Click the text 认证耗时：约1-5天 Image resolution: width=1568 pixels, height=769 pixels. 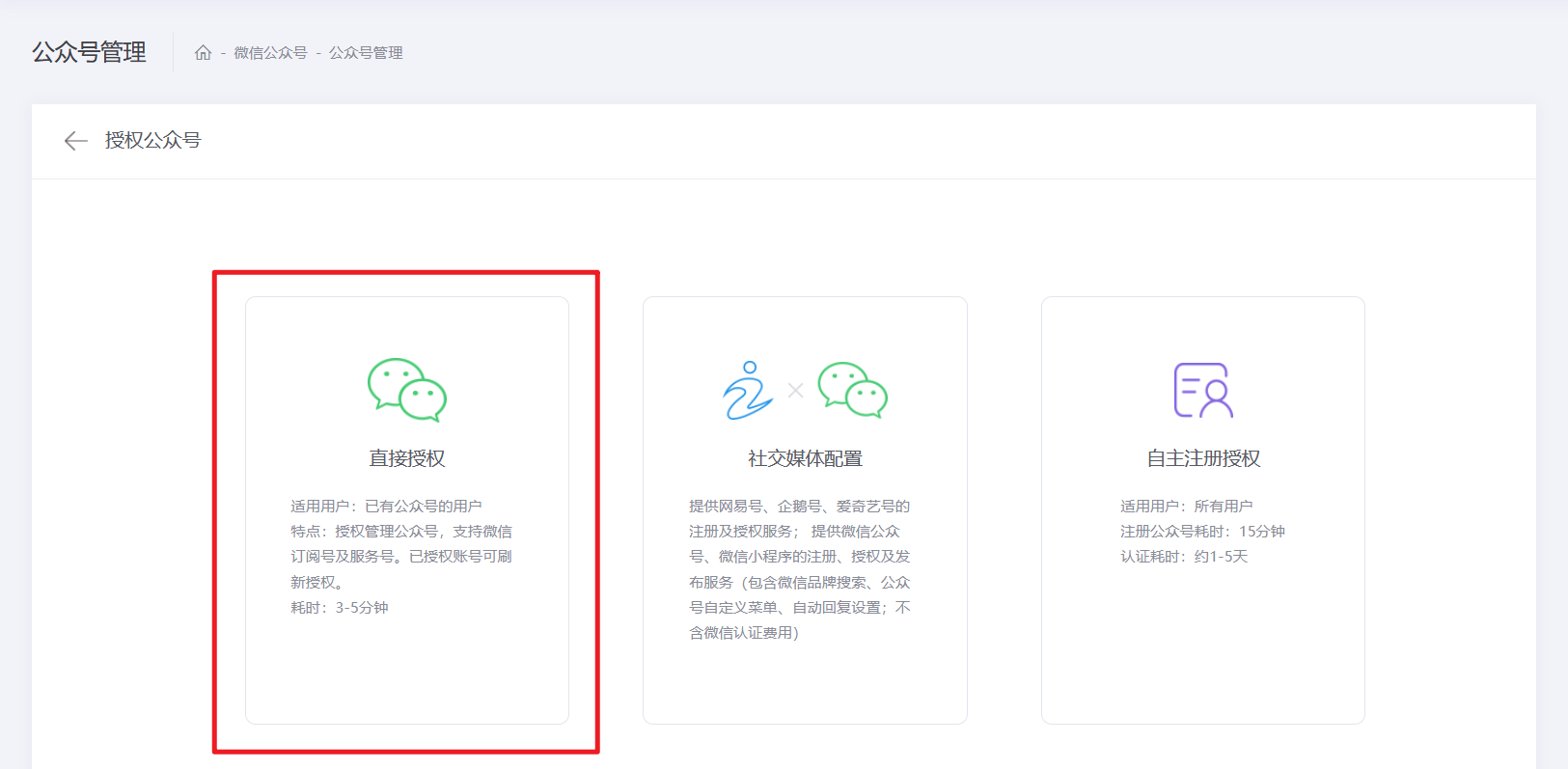pyautogui.click(x=1184, y=556)
